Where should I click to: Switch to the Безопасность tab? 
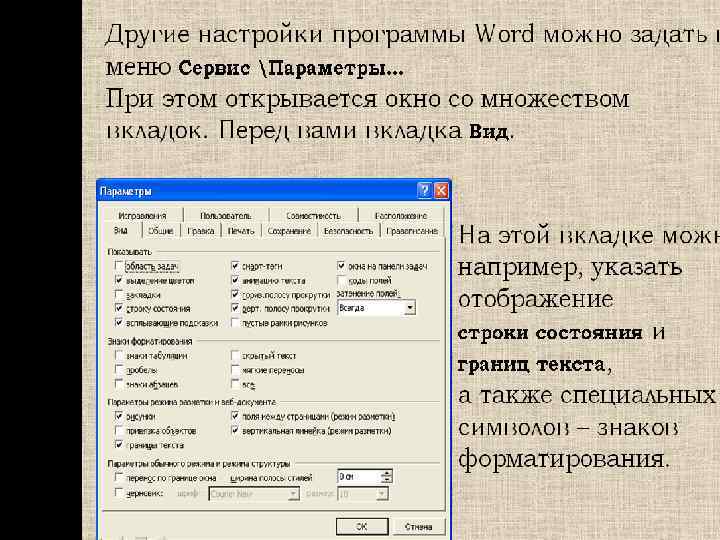click(348, 231)
